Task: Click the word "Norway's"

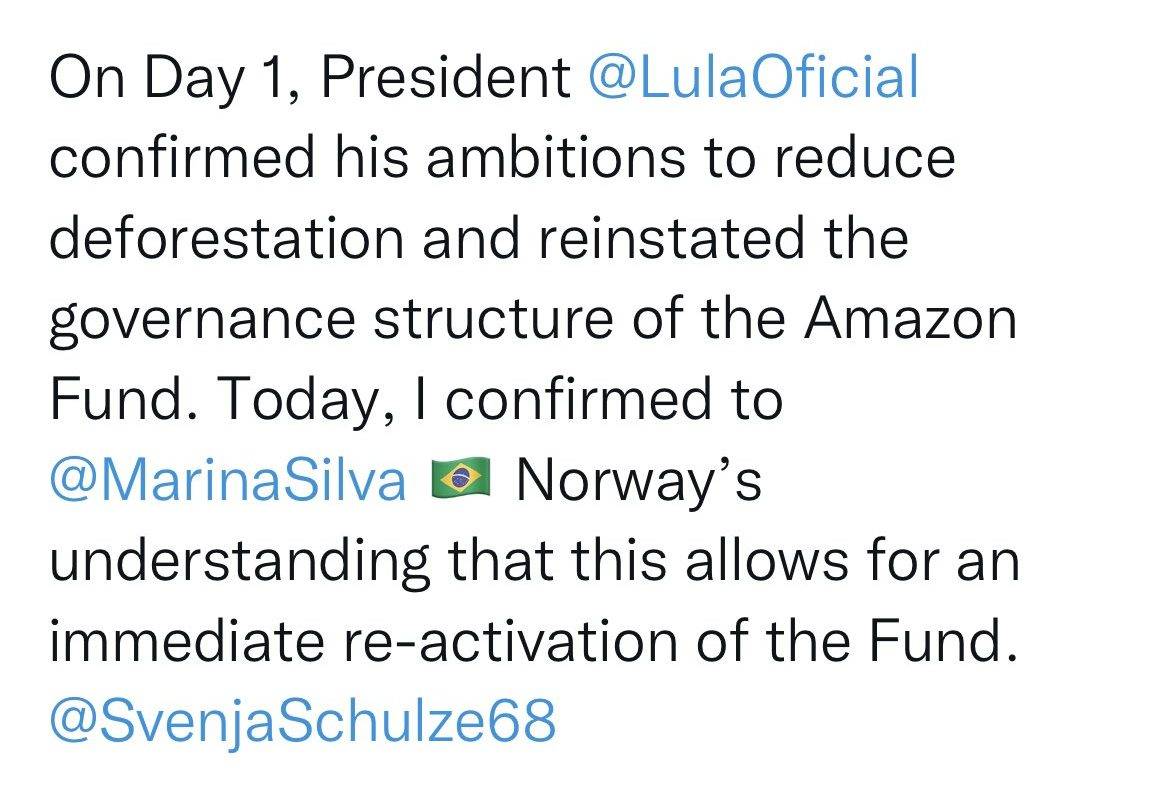Action: click(x=639, y=481)
